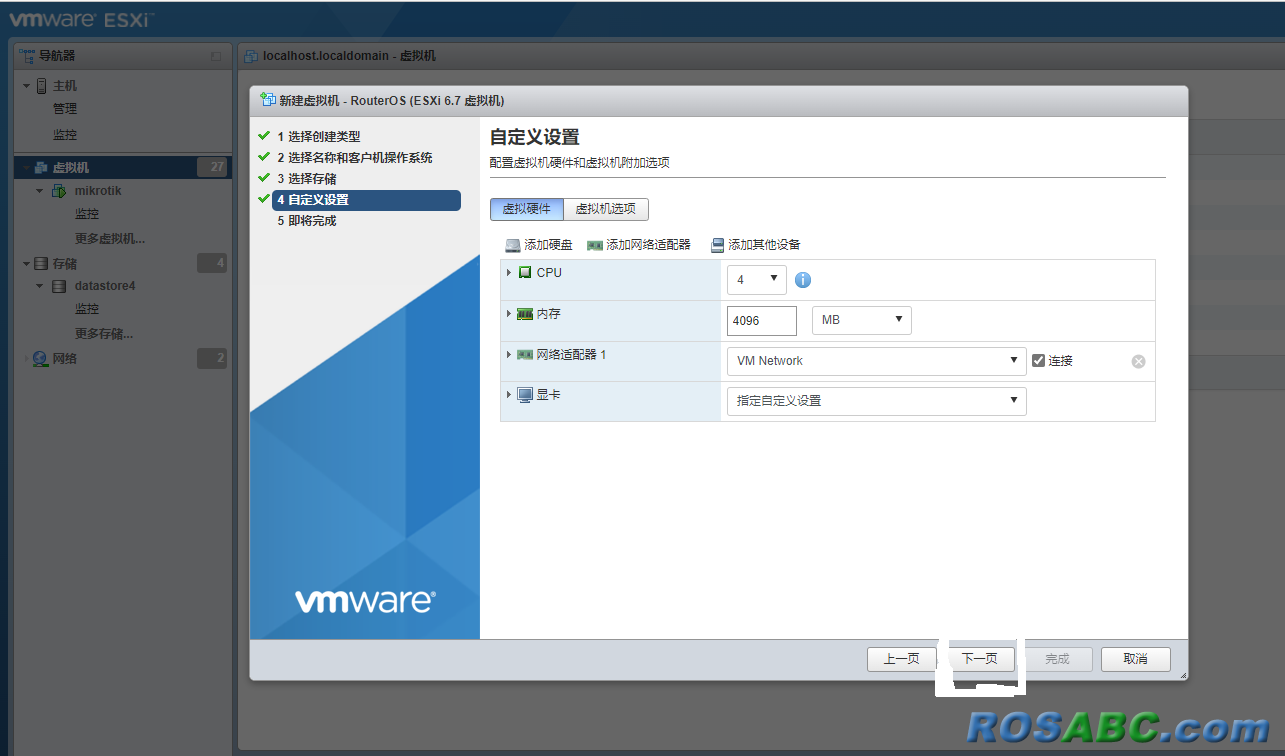Go to step 1 选择创建类型
This screenshot has height=756, width=1285.
319,136
